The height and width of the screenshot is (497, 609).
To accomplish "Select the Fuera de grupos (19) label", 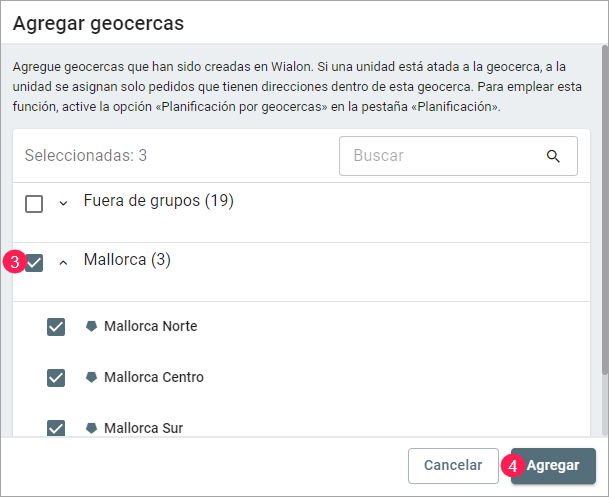I will [x=158, y=201].
